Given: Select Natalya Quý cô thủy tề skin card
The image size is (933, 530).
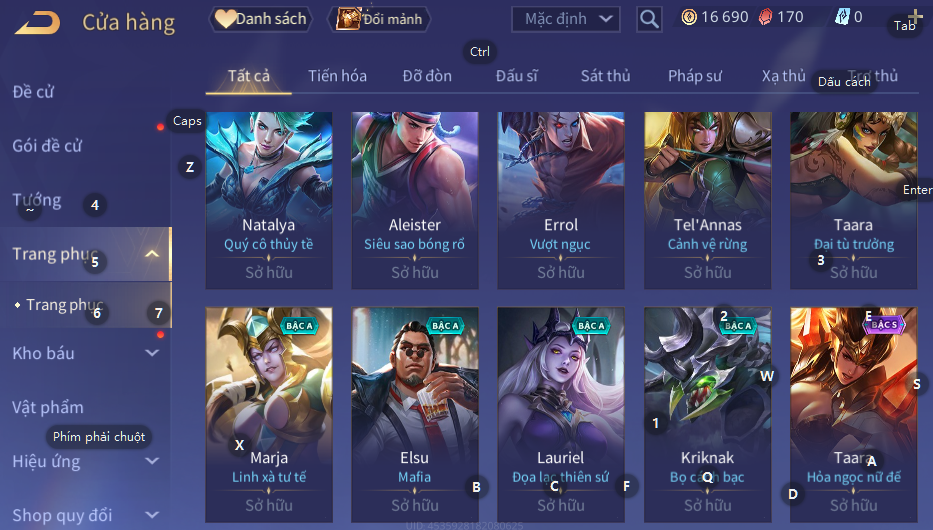Looking at the screenshot, I should (269, 200).
